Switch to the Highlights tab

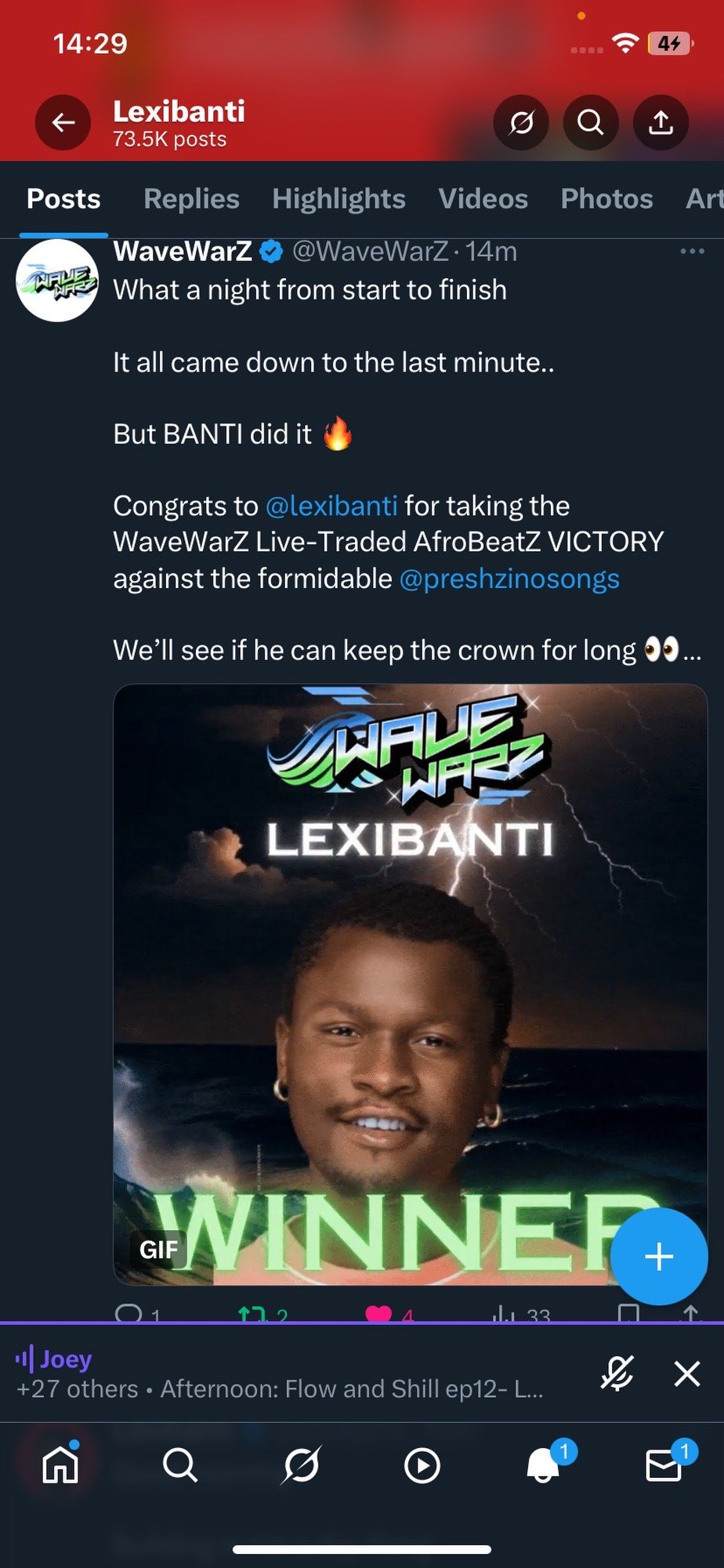[338, 199]
